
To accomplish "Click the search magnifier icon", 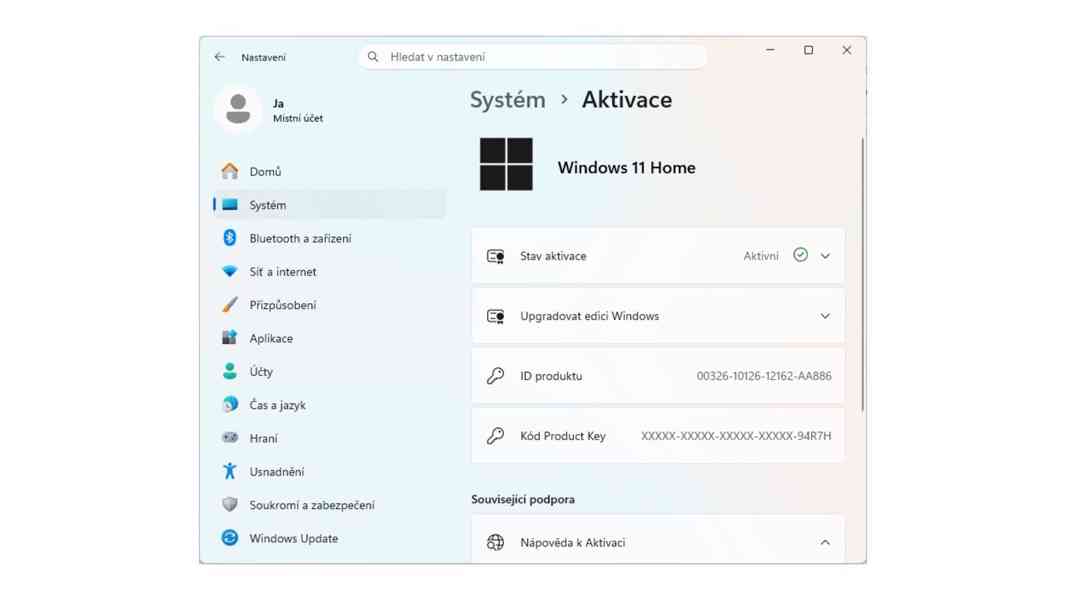I will [x=373, y=57].
